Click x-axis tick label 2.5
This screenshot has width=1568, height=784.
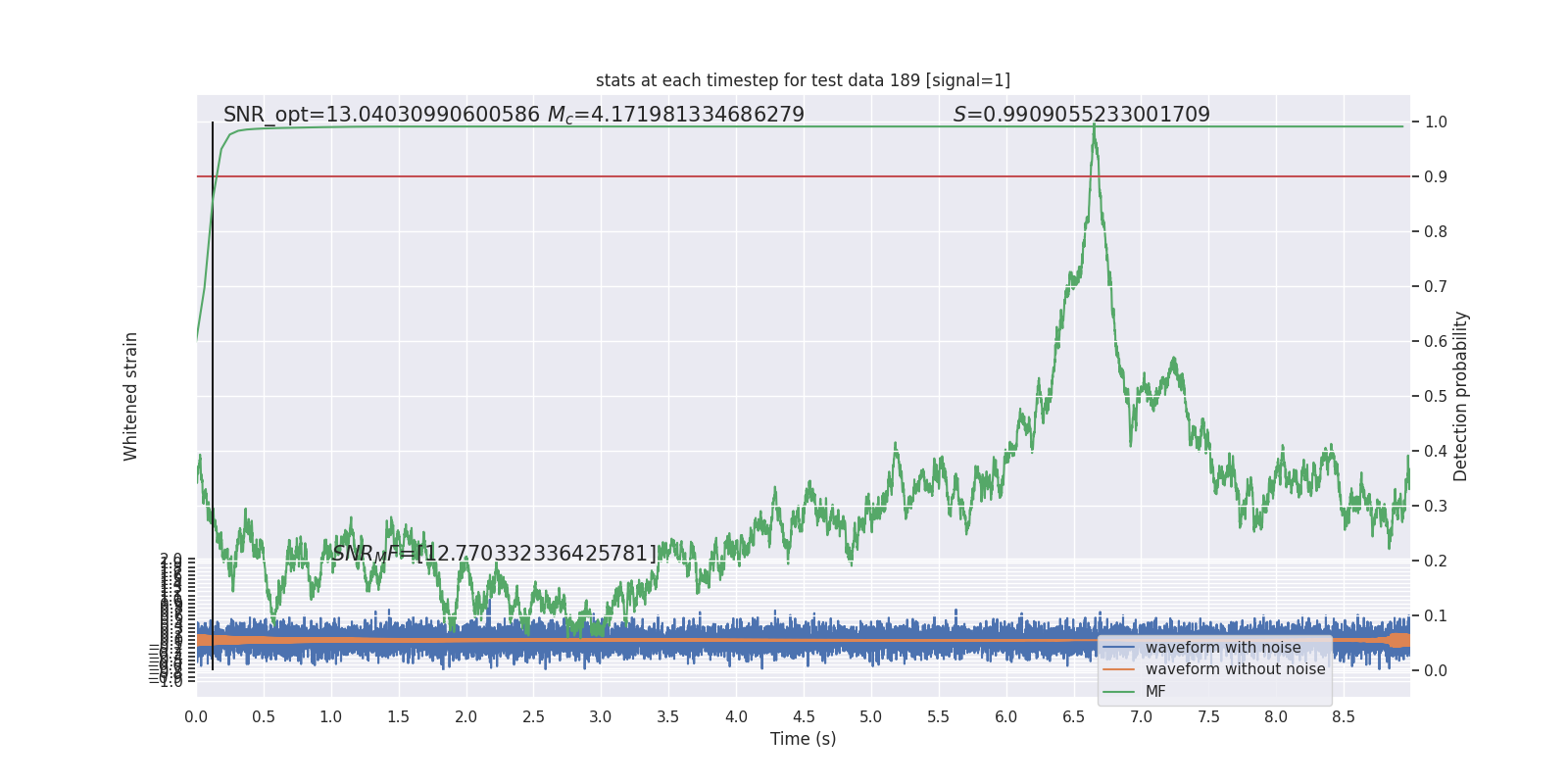[533, 717]
